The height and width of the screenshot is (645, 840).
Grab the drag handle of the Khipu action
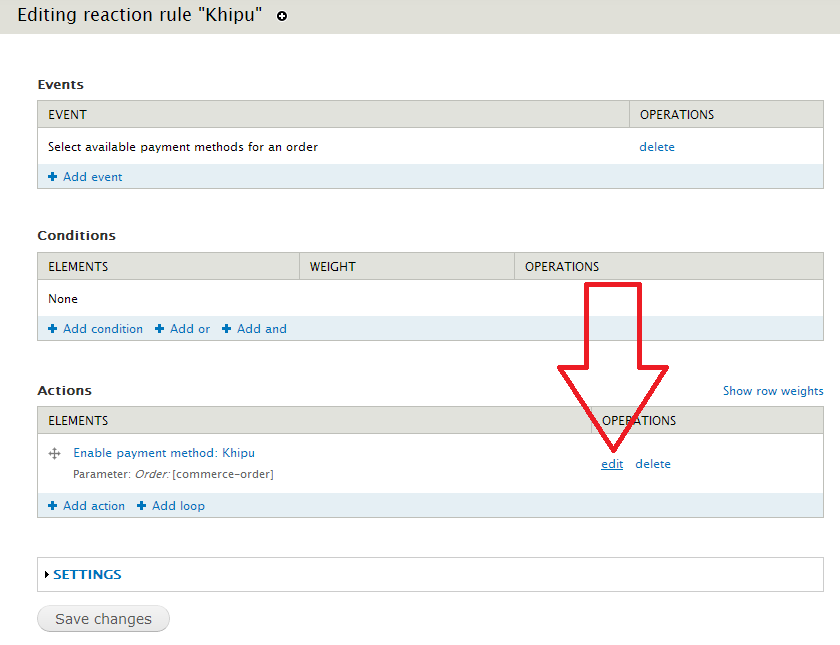click(x=55, y=453)
